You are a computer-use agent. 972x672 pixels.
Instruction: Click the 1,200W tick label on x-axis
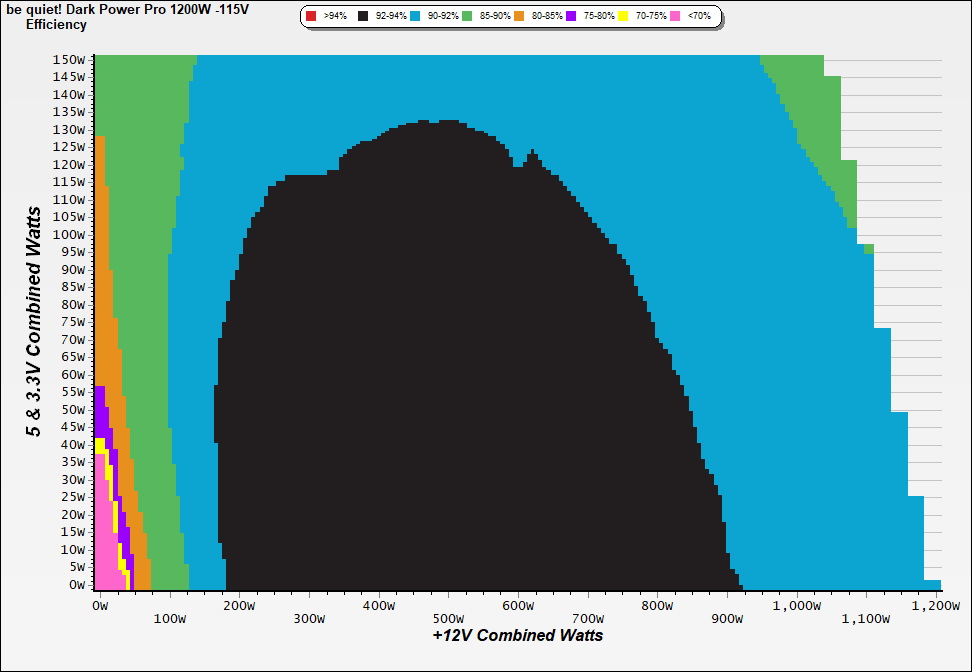[x=936, y=604]
